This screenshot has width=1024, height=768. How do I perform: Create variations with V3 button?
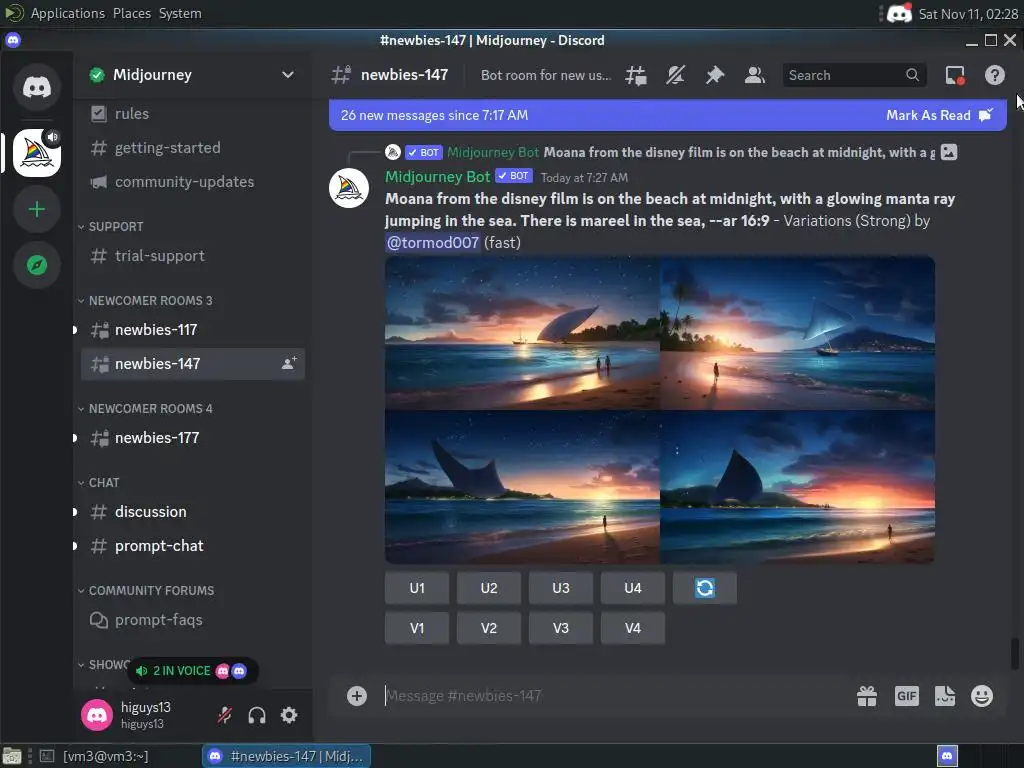tap(560, 628)
